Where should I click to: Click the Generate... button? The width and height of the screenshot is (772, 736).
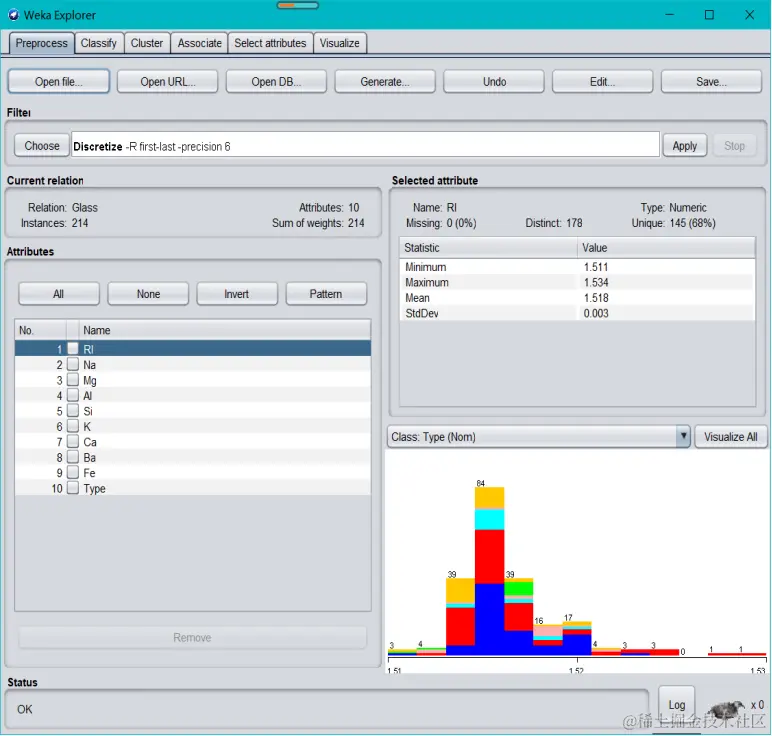click(385, 81)
